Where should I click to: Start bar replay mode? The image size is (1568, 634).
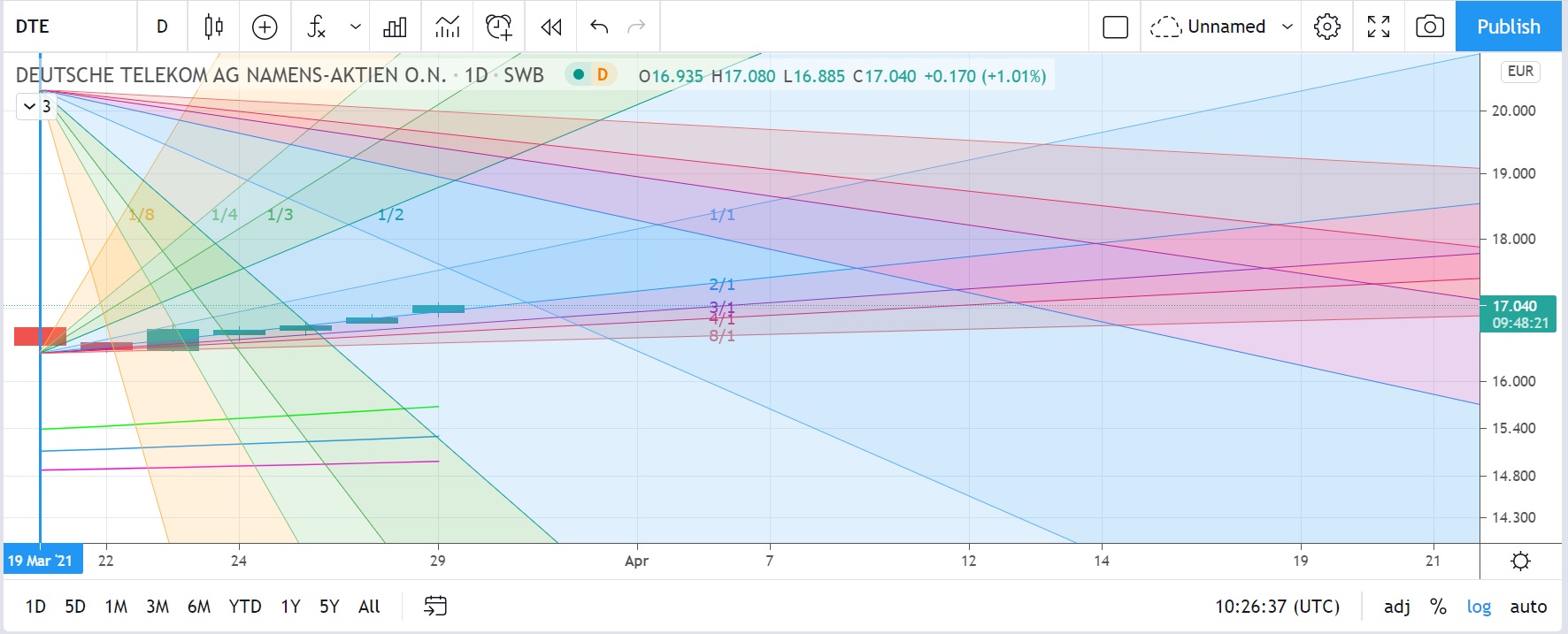point(550,27)
